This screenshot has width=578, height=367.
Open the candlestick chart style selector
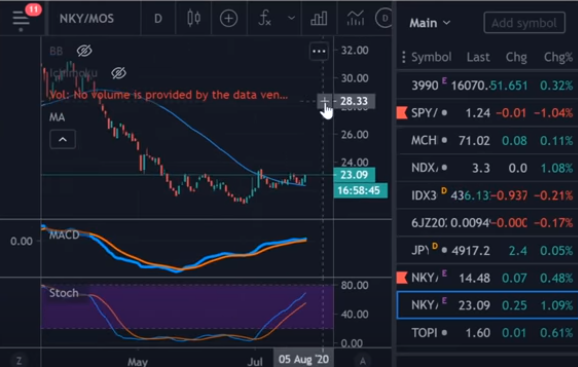194,18
